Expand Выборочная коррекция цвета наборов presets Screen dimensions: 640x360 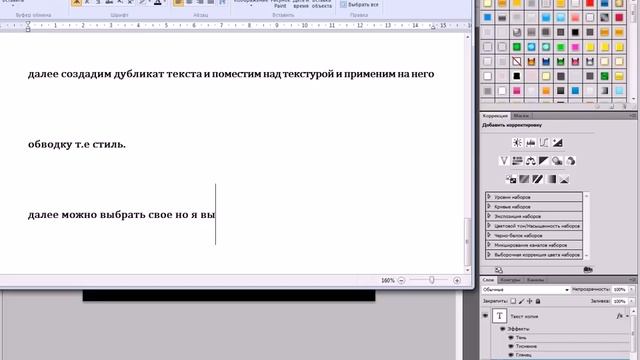(x=489, y=254)
